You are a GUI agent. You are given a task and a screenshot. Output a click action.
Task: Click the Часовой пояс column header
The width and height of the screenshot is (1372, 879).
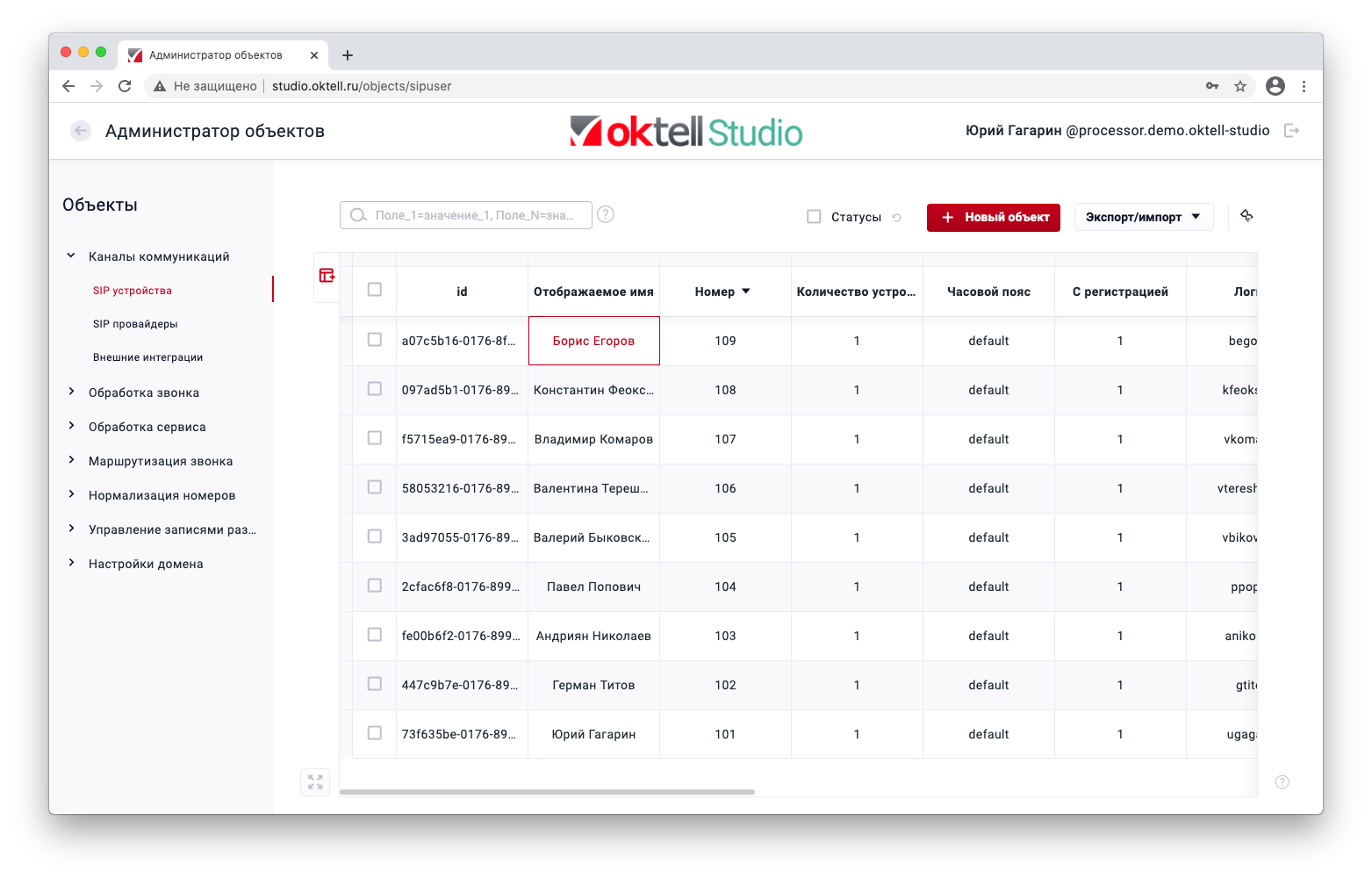point(988,292)
